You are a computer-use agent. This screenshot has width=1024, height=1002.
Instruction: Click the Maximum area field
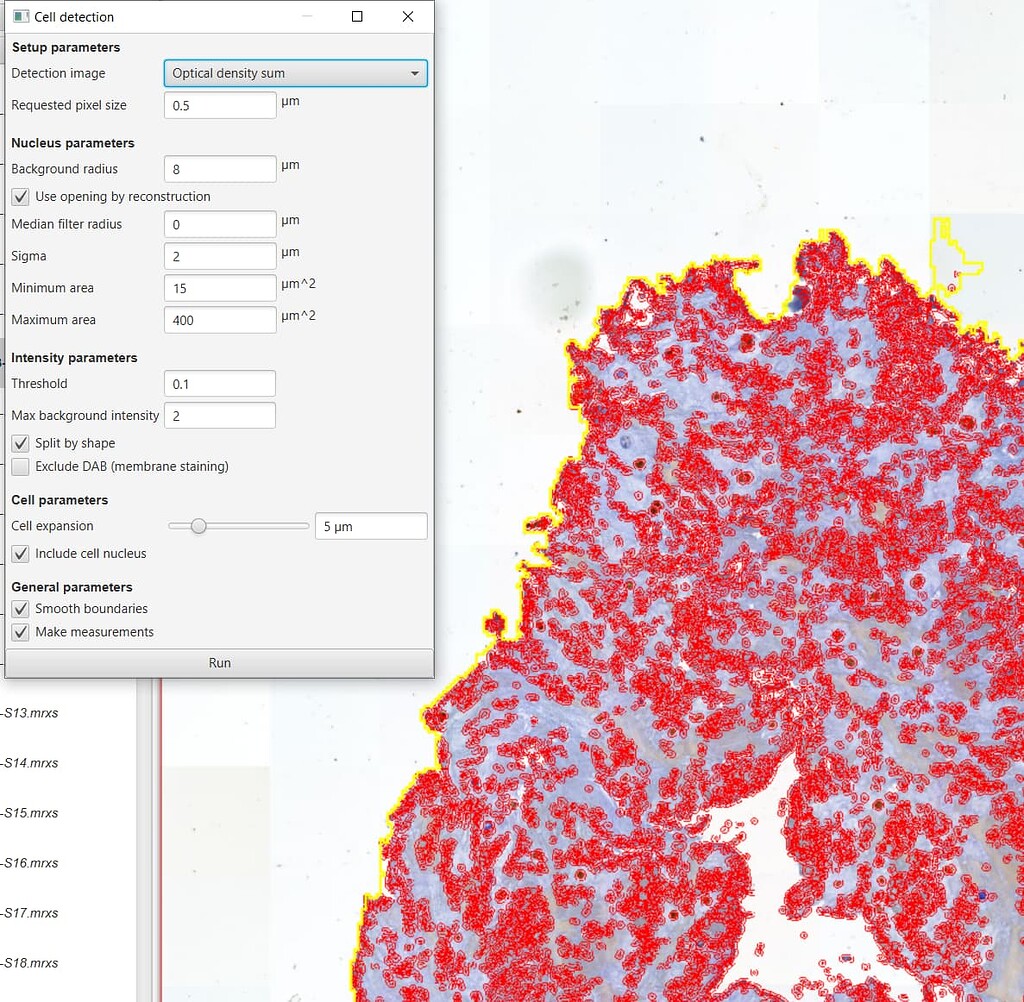point(219,319)
